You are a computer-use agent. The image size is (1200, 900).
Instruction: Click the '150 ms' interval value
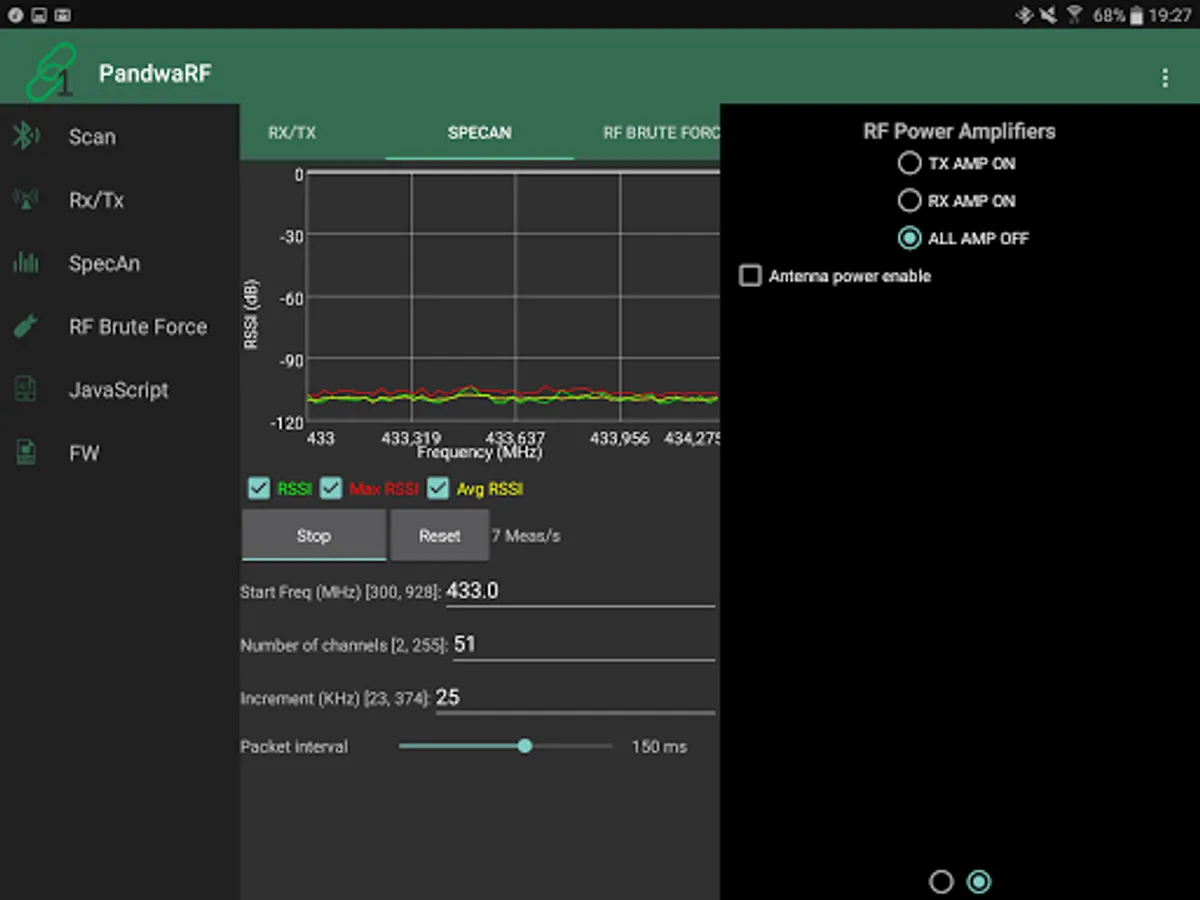pos(659,747)
